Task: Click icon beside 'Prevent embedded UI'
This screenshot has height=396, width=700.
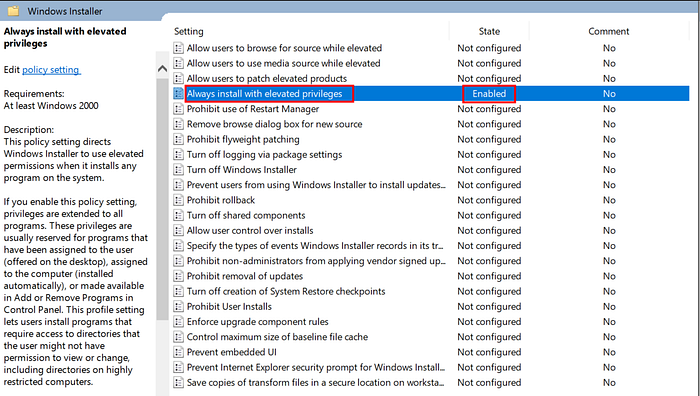Action: tap(179, 351)
